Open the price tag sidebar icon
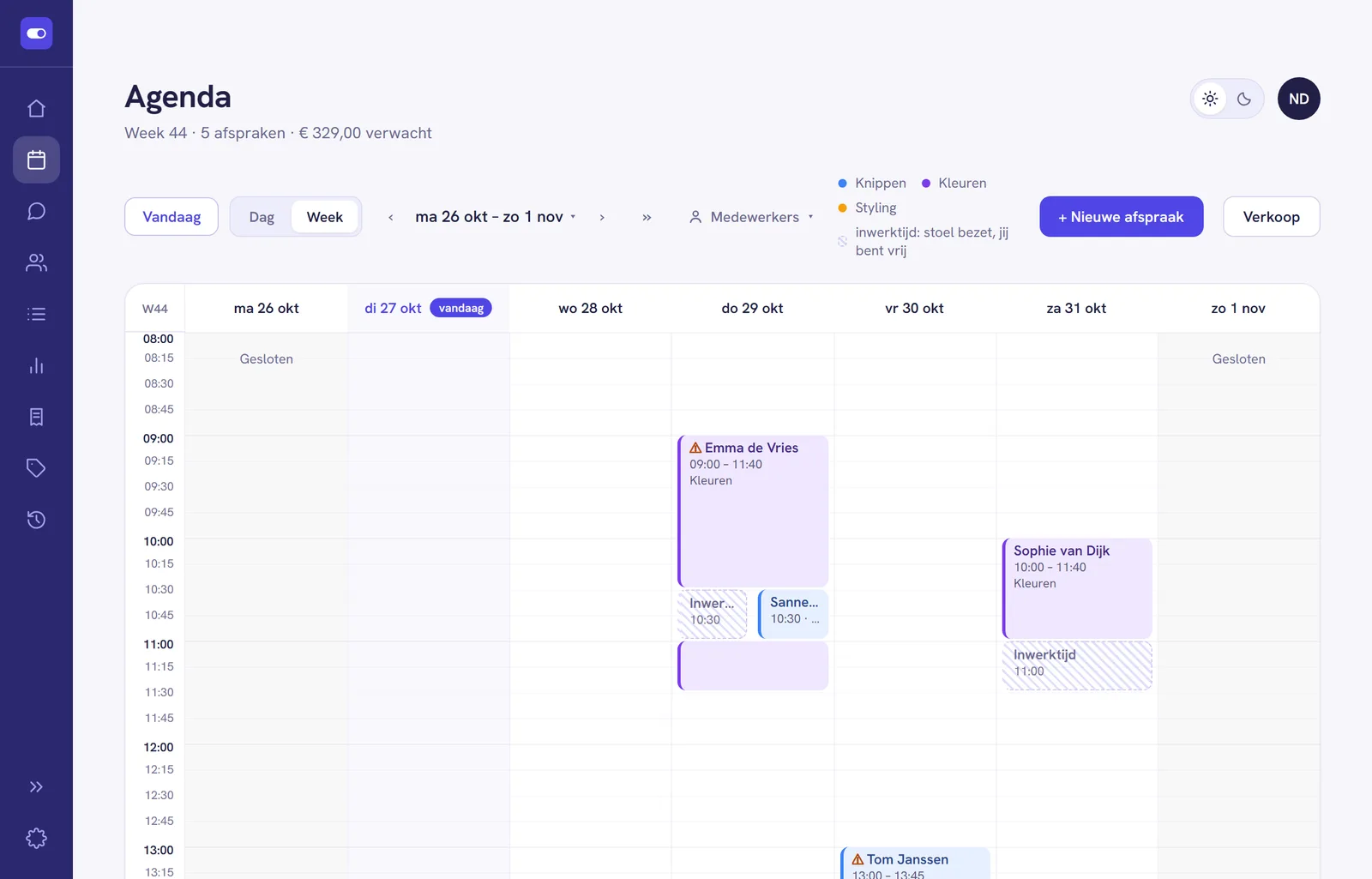 (x=36, y=468)
